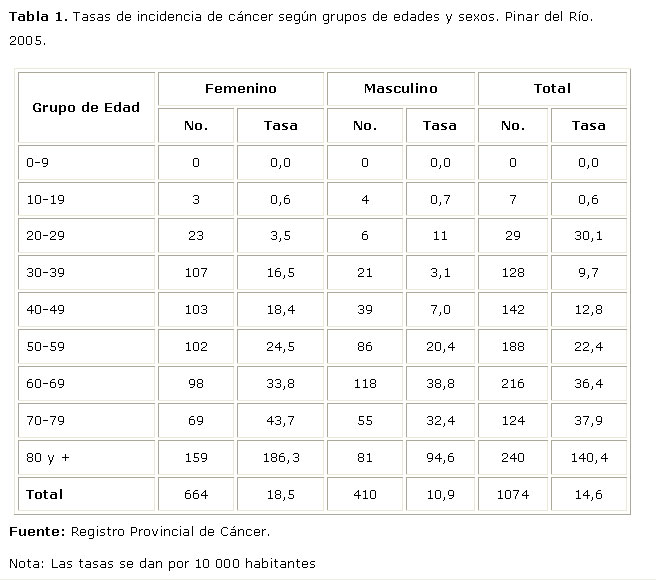Select the 40-49 age group label
This screenshot has height=580, width=656.
tap(46, 310)
